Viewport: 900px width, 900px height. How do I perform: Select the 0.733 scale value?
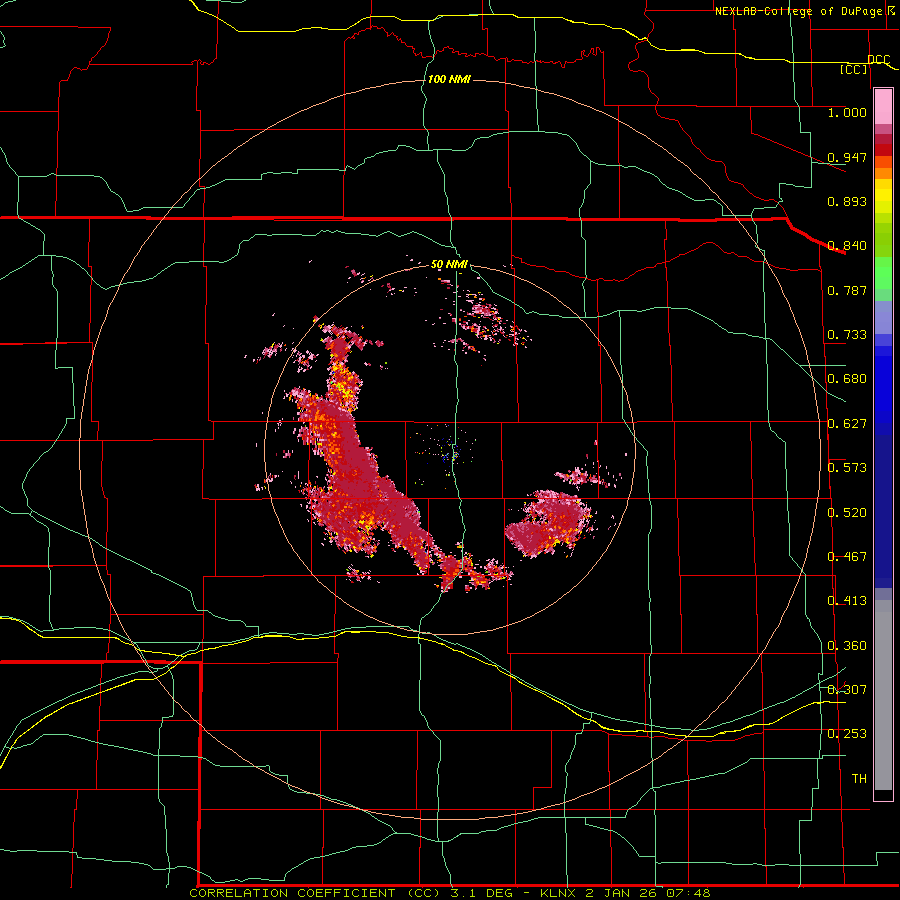point(847,335)
